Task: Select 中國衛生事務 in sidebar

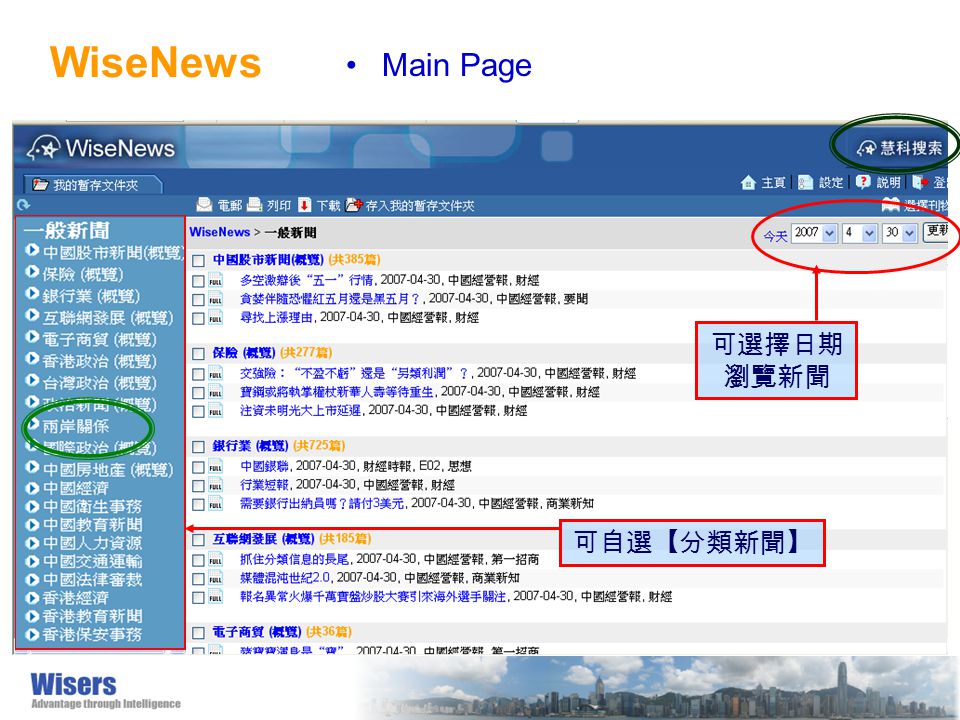Action: 92,506
